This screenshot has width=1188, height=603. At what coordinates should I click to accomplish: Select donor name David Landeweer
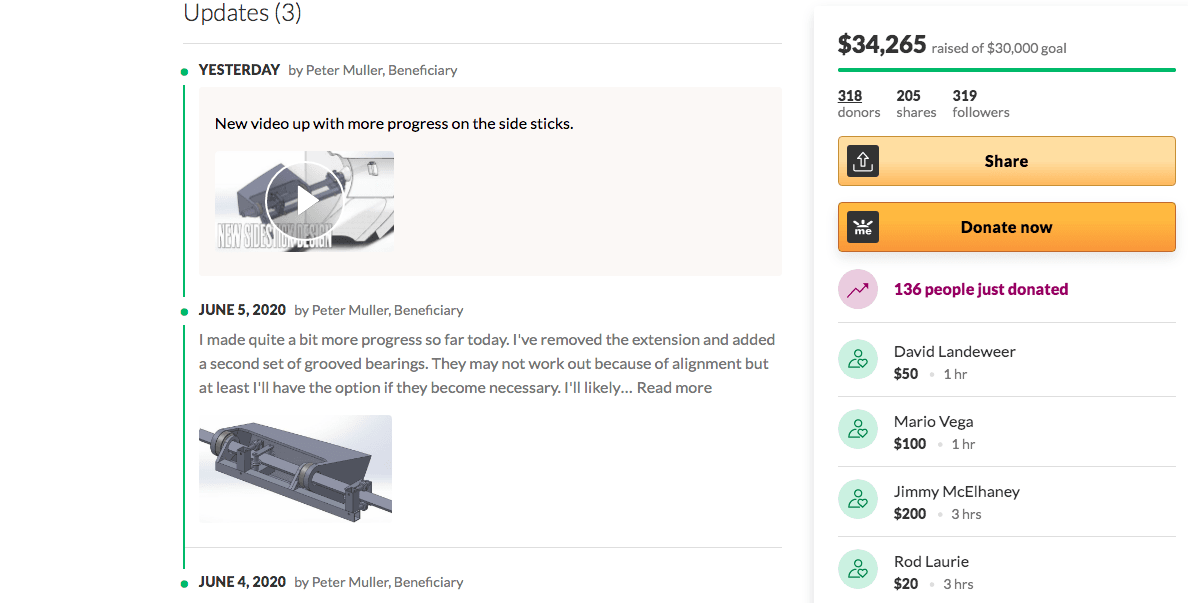954,352
